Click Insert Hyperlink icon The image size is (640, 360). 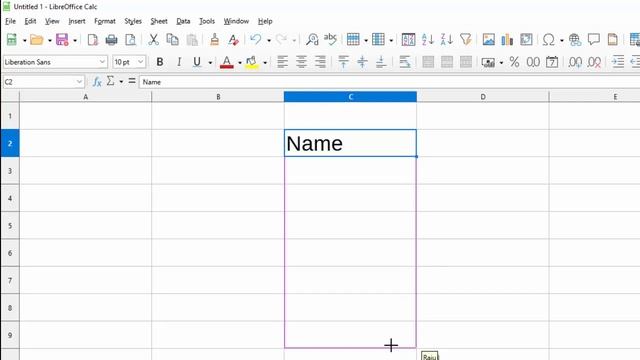[x=575, y=40]
